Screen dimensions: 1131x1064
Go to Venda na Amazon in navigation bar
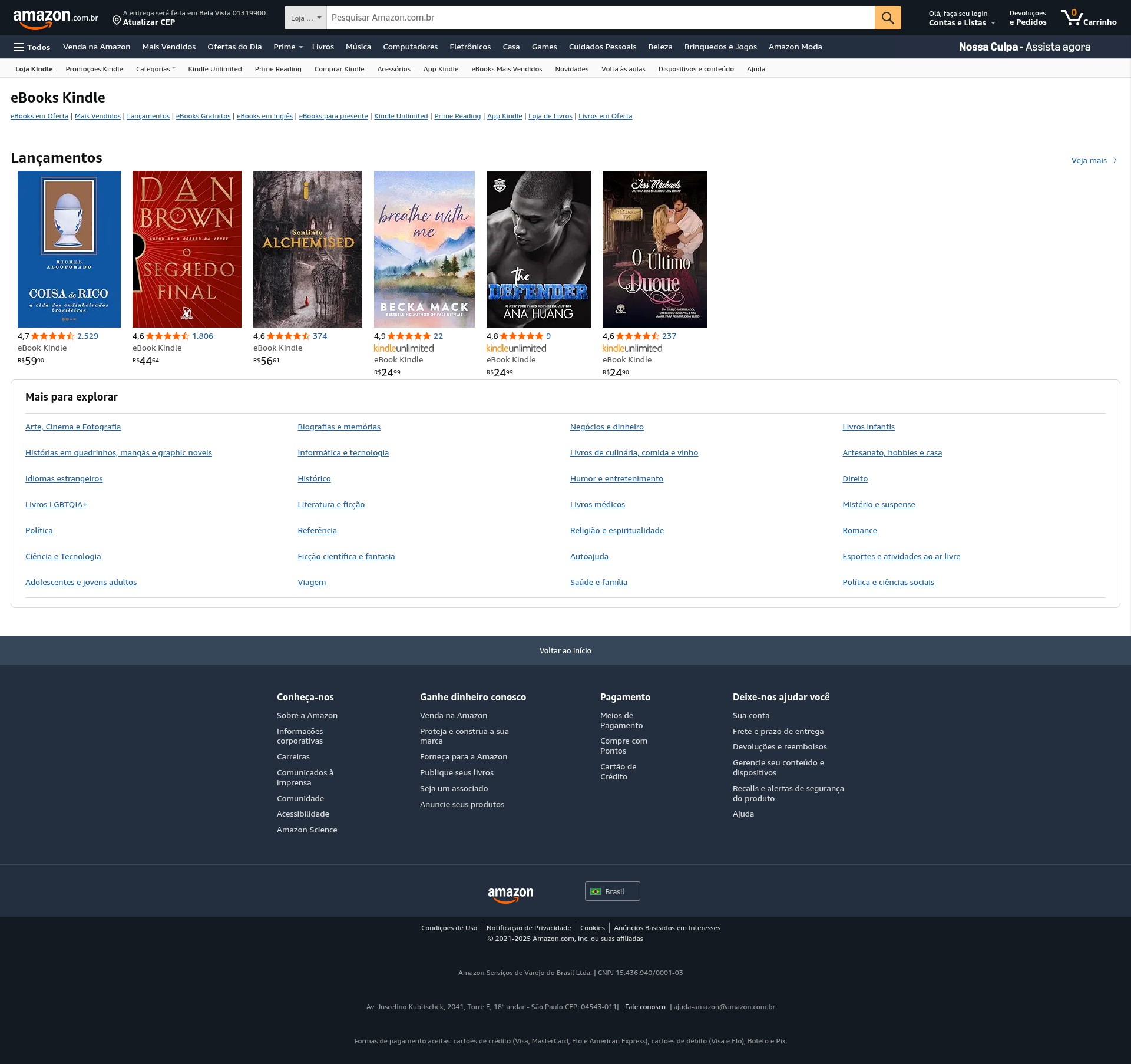97,47
